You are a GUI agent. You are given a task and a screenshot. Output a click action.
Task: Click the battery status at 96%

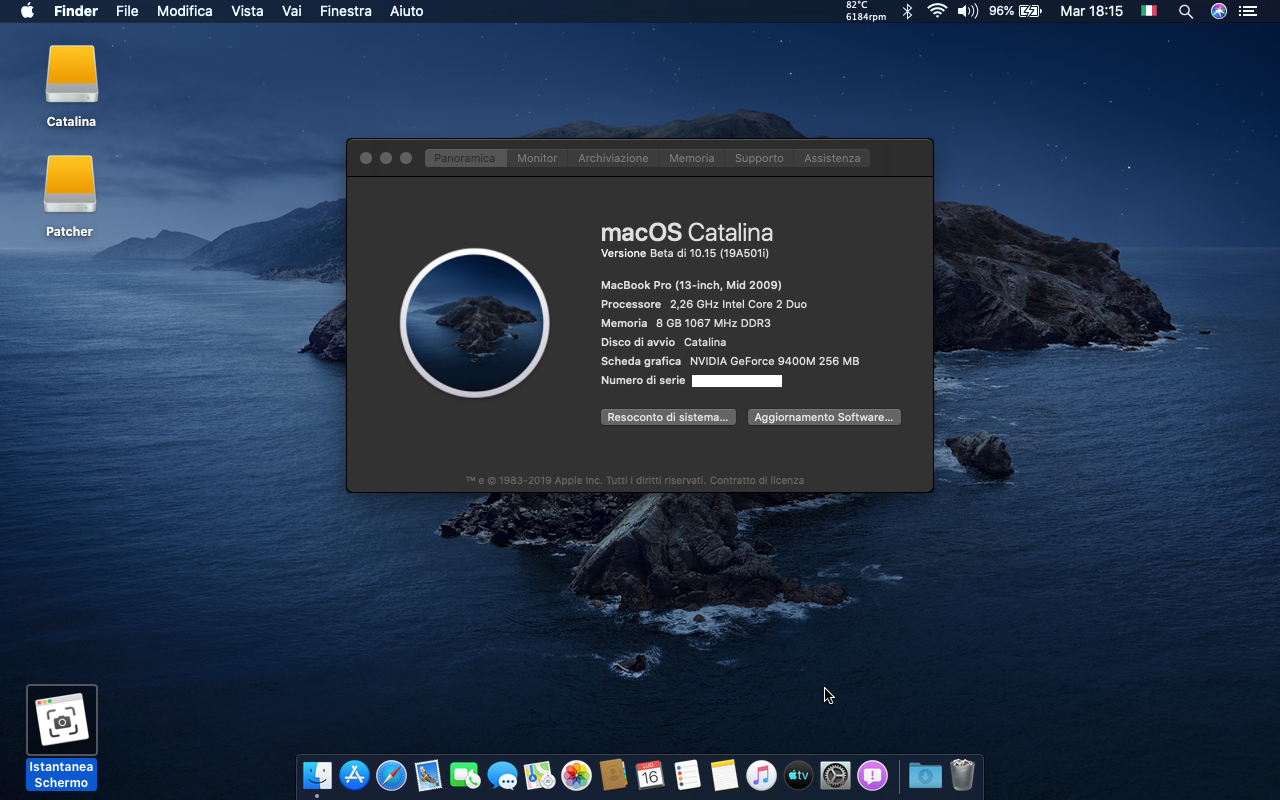(1015, 11)
